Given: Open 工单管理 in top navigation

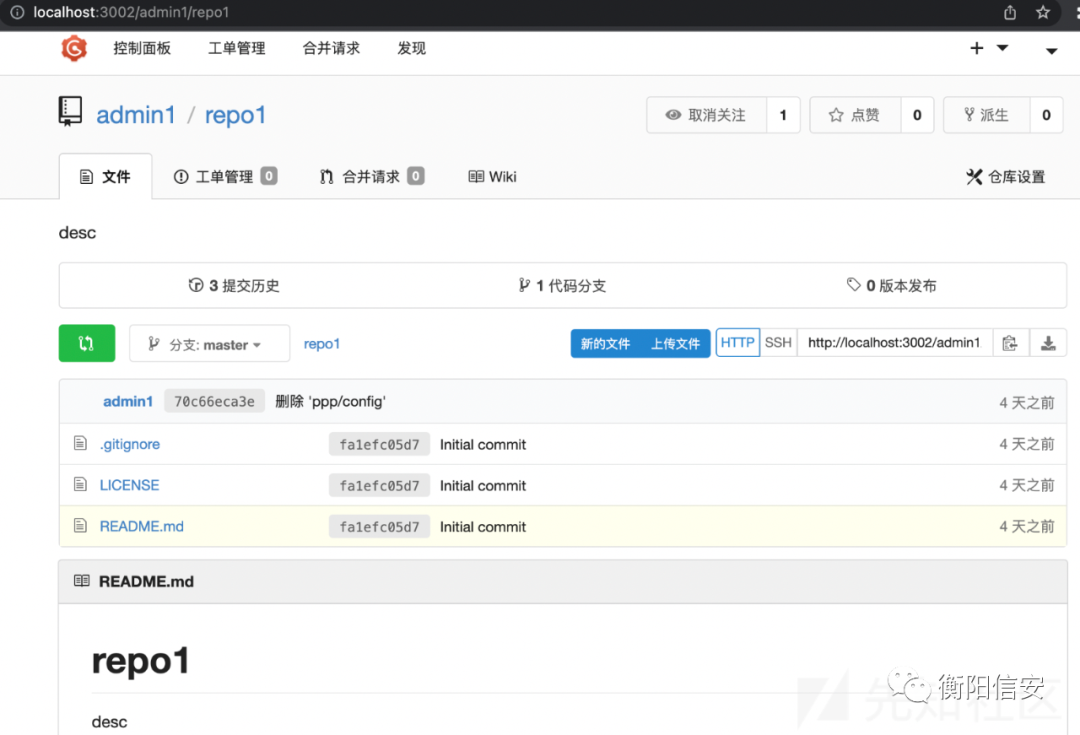Looking at the screenshot, I should (237, 48).
